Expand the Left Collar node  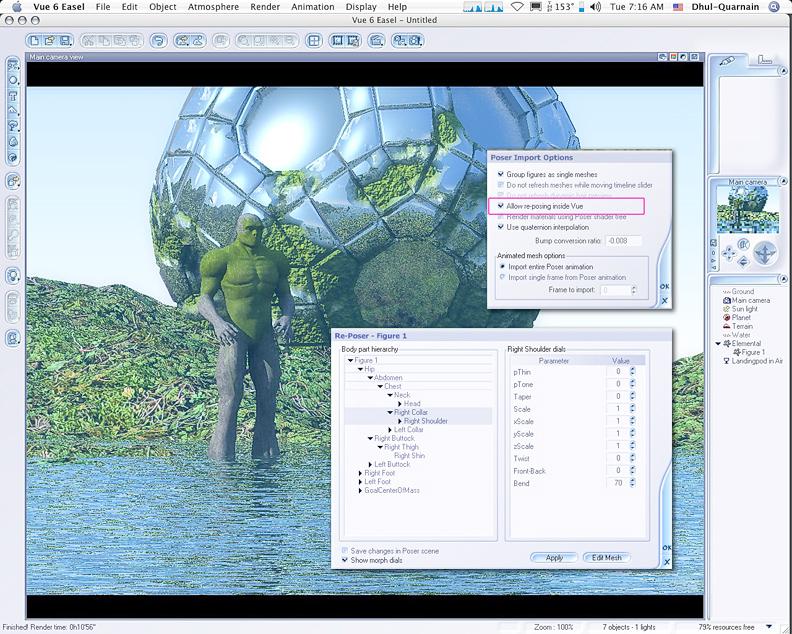pos(390,429)
